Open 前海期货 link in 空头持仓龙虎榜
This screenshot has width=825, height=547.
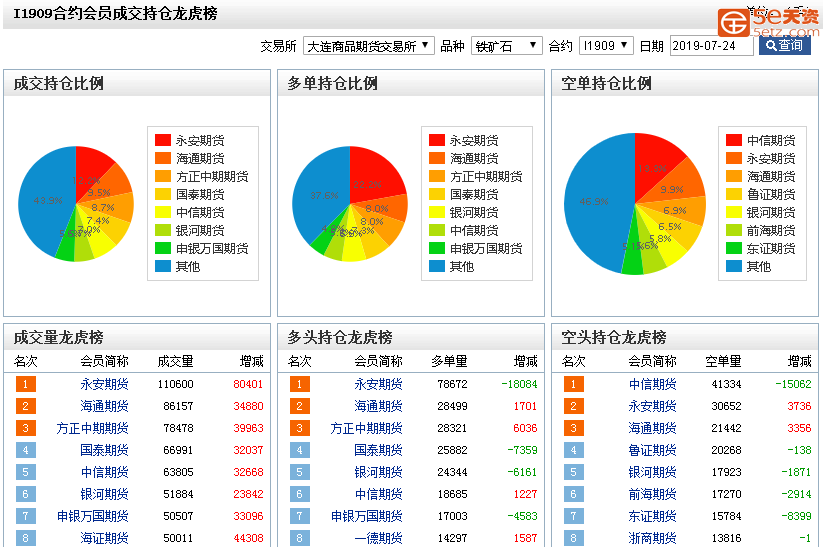pos(652,494)
